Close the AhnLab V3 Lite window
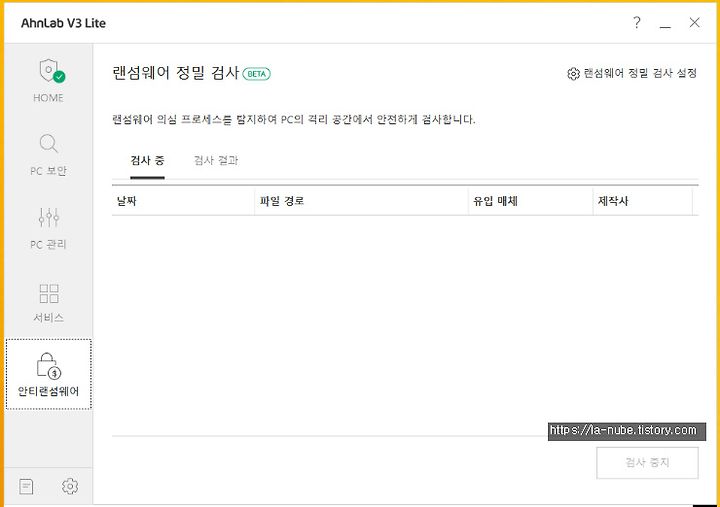This screenshot has height=507, width=720. click(x=694, y=22)
